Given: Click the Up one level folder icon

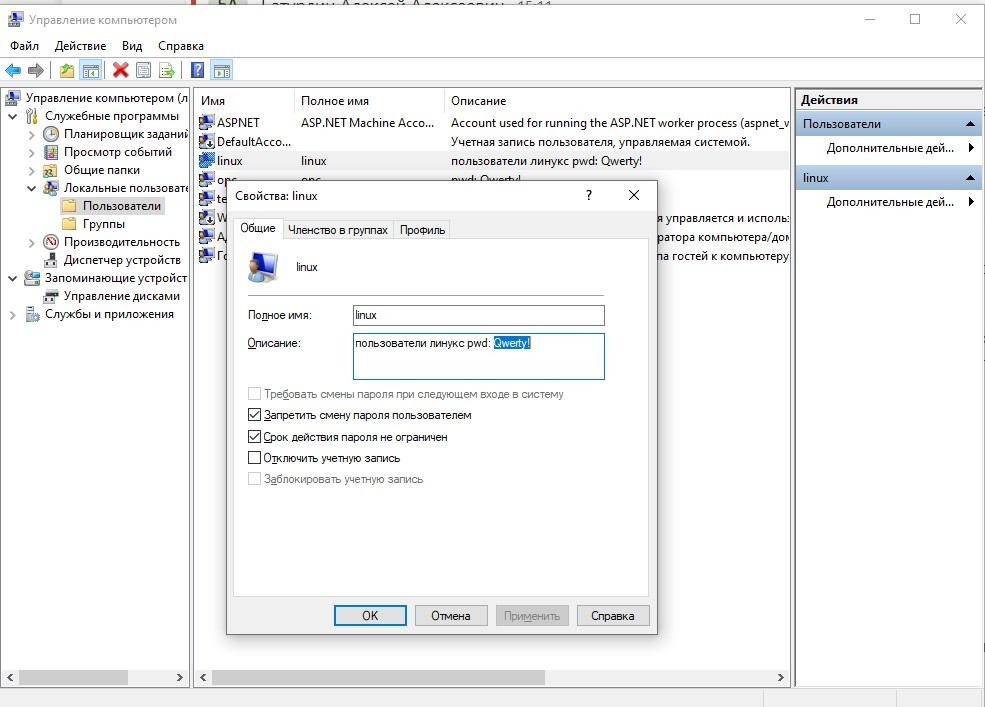Looking at the screenshot, I should (67, 70).
